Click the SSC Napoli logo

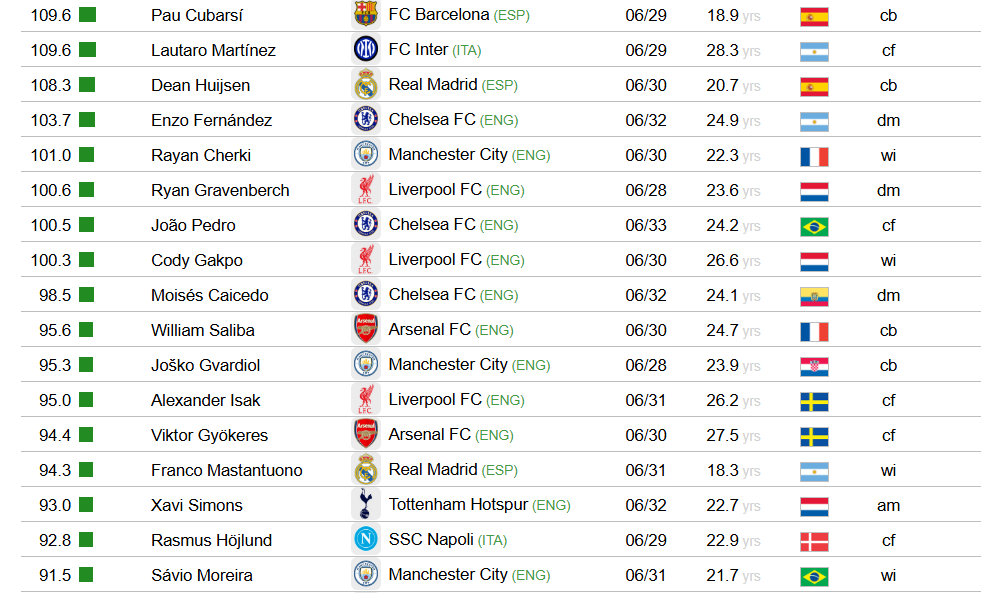tap(366, 540)
